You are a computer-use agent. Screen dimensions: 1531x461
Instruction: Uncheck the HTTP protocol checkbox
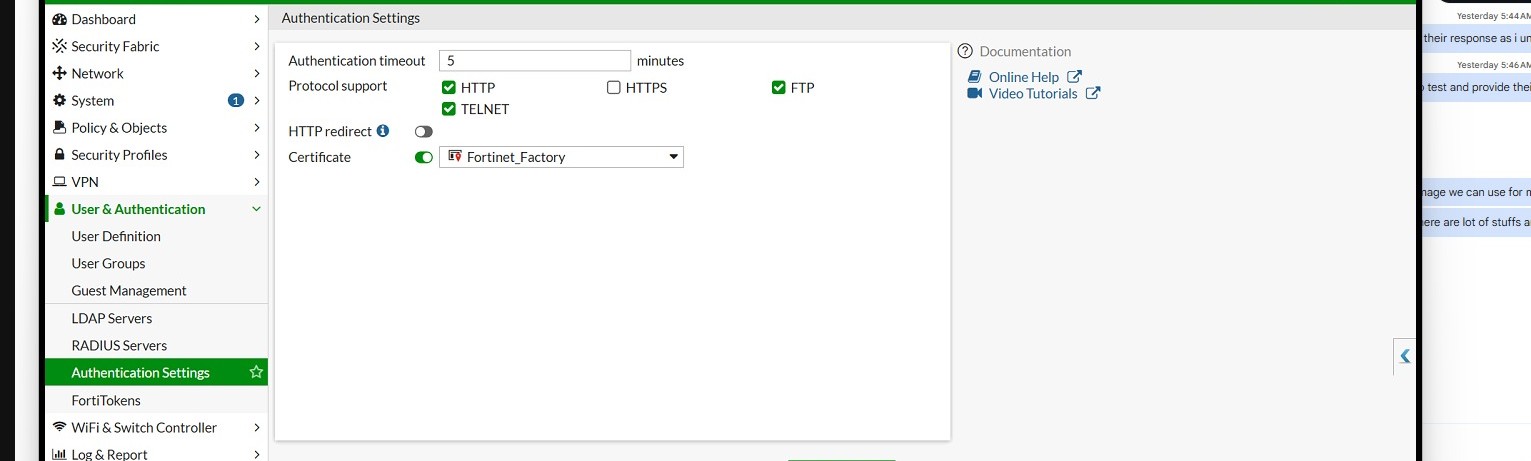tap(449, 88)
